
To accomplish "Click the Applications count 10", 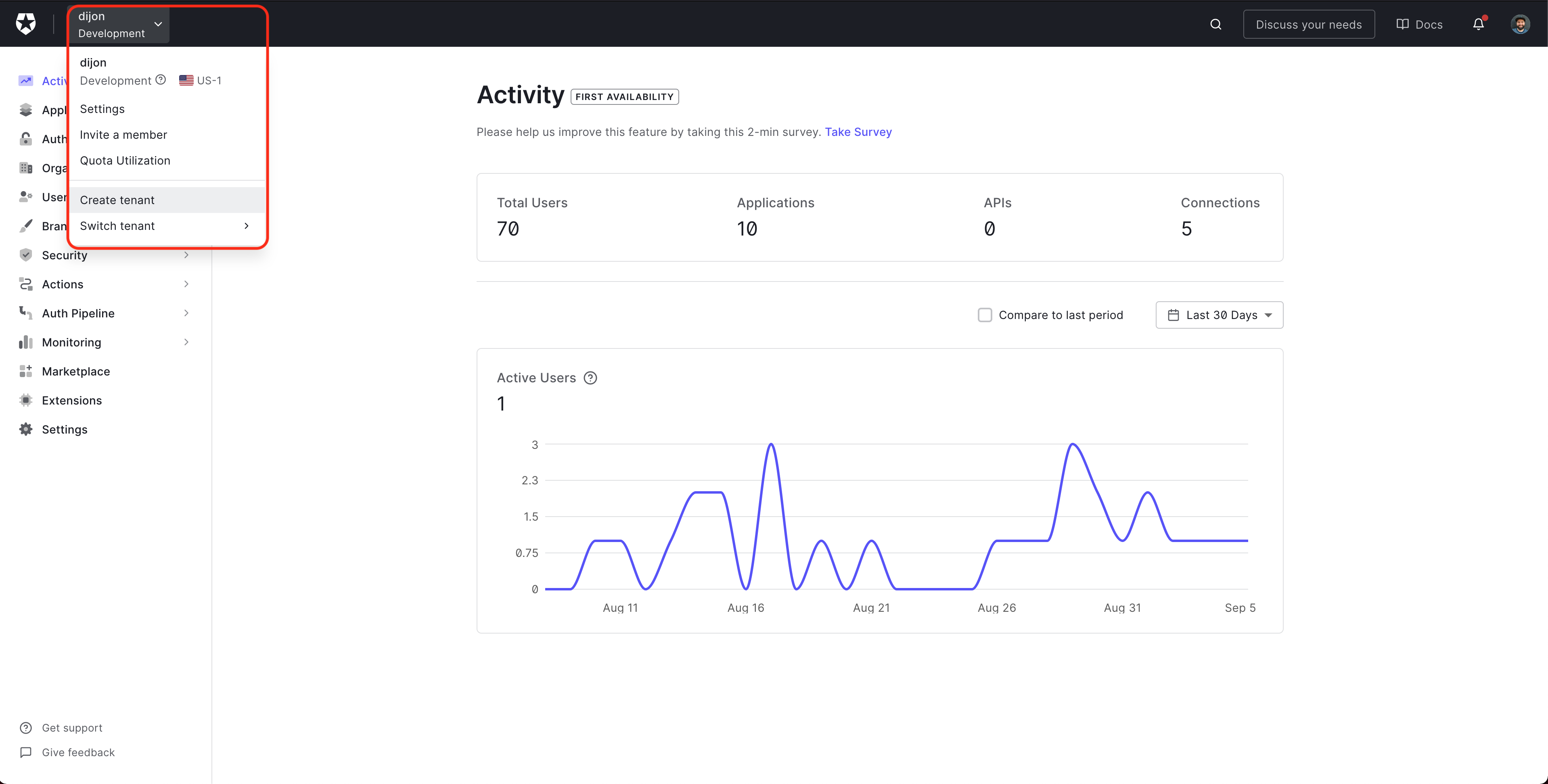I will click(747, 229).
